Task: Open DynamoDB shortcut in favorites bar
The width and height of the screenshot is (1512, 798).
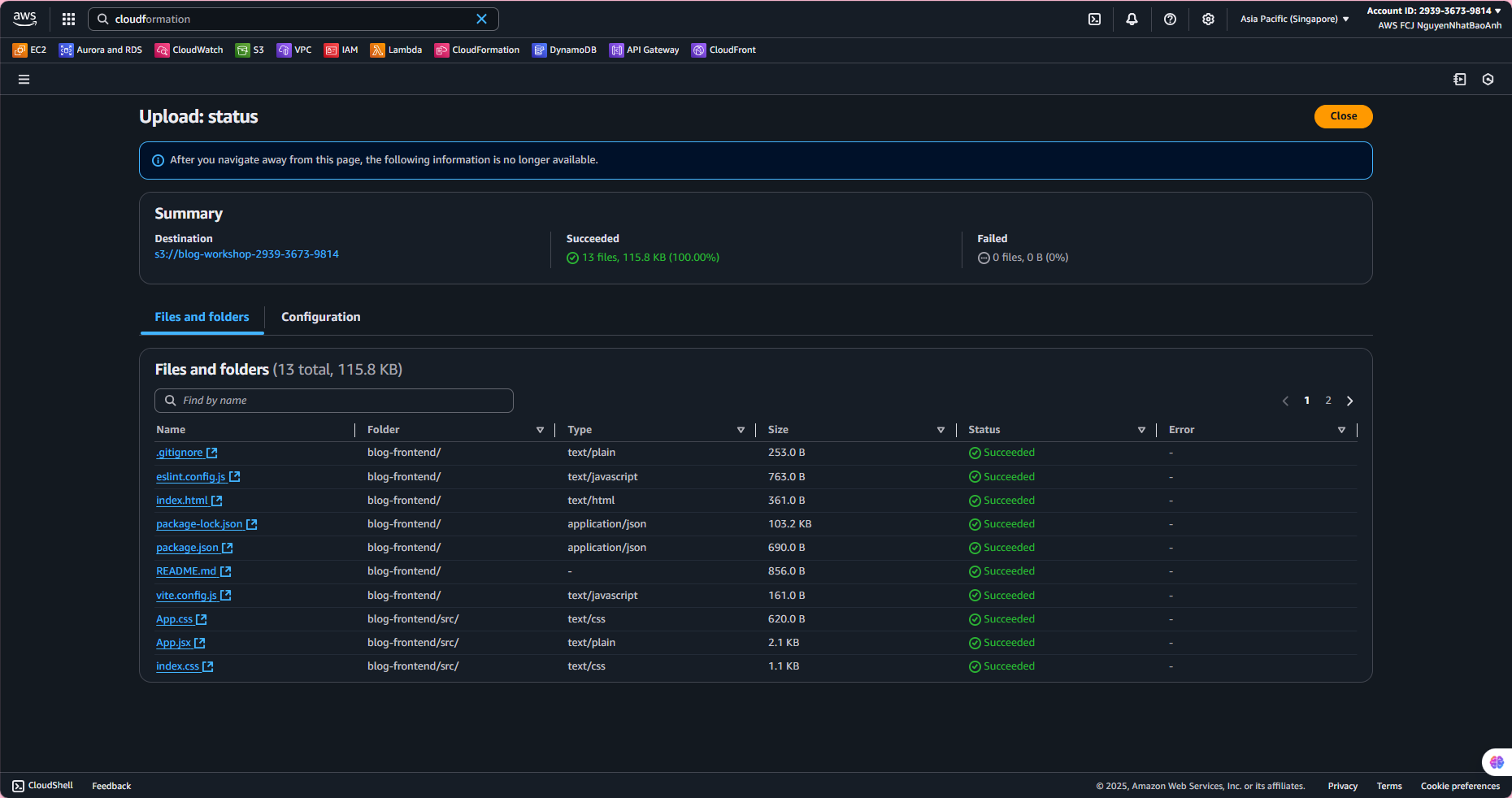Action: [564, 50]
